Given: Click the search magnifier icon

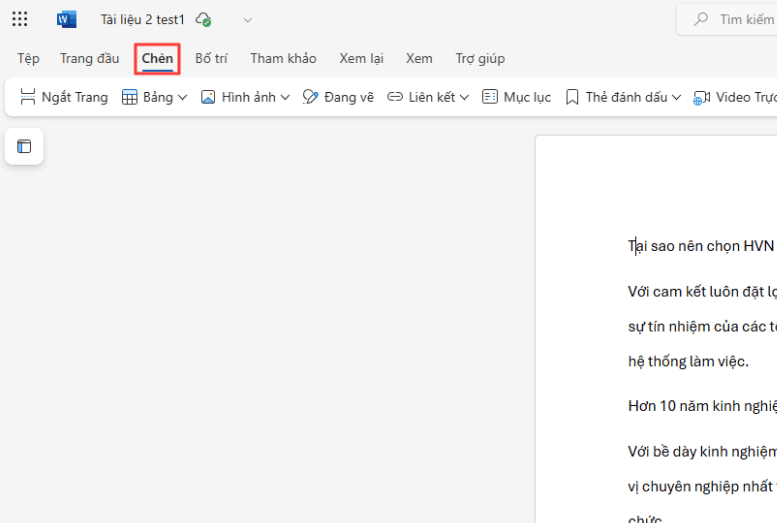Looking at the screenshot, I should pyautogui.click(x=701, y=19).
